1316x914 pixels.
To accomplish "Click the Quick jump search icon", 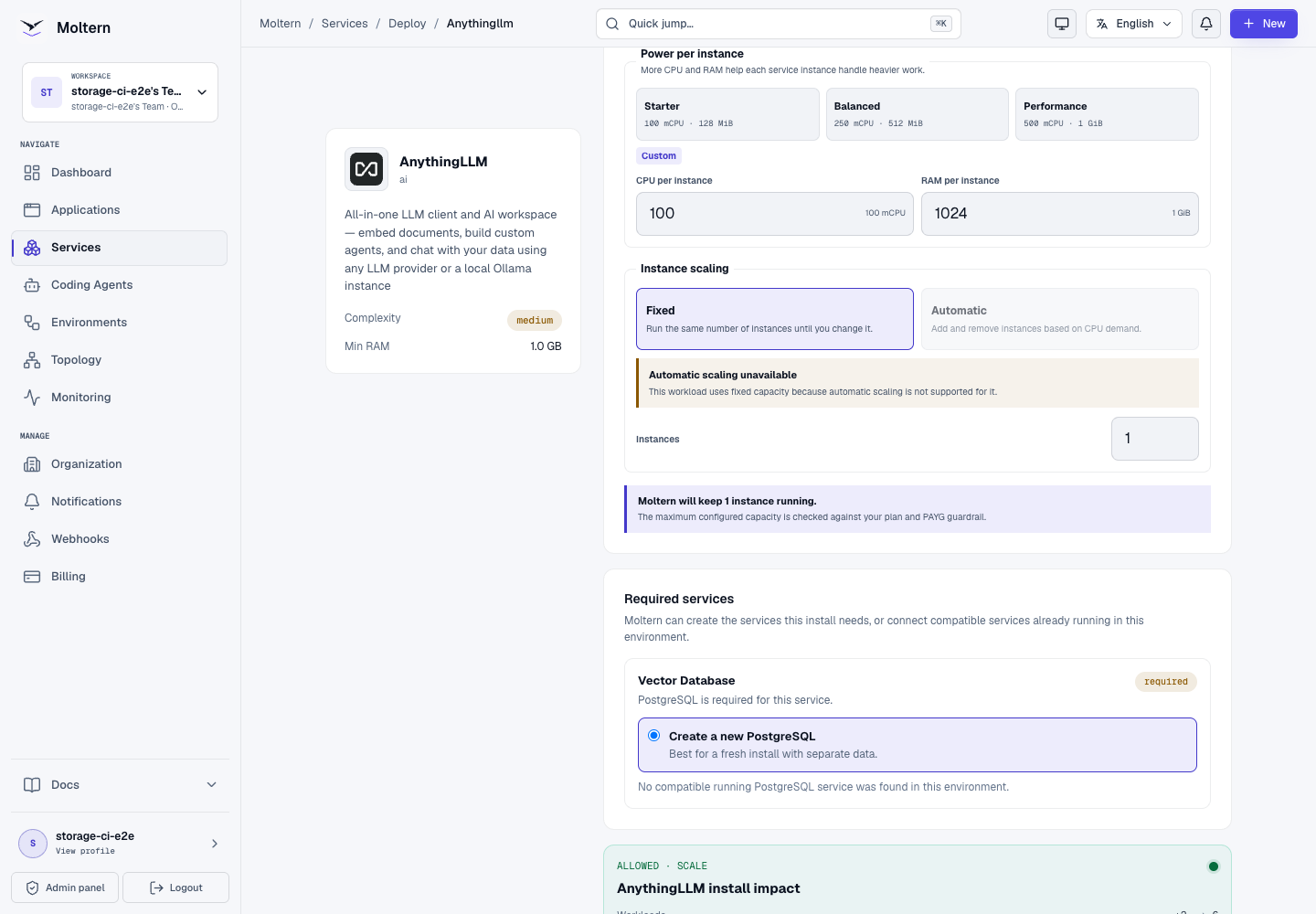I will (612, 24).
